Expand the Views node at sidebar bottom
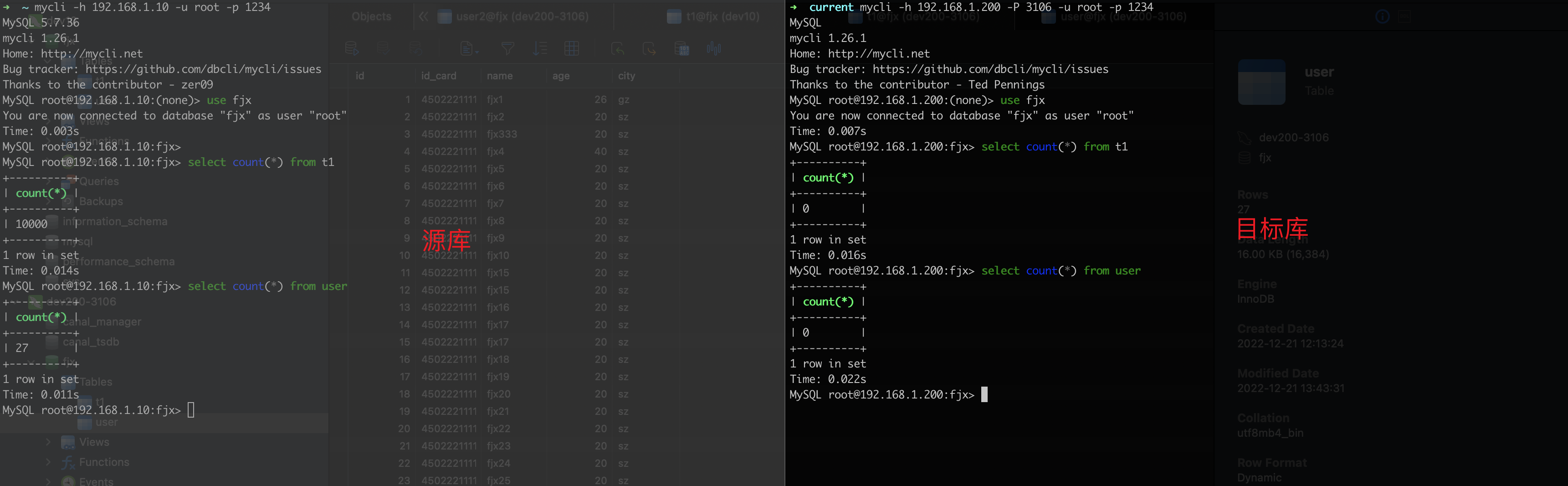 48,442
